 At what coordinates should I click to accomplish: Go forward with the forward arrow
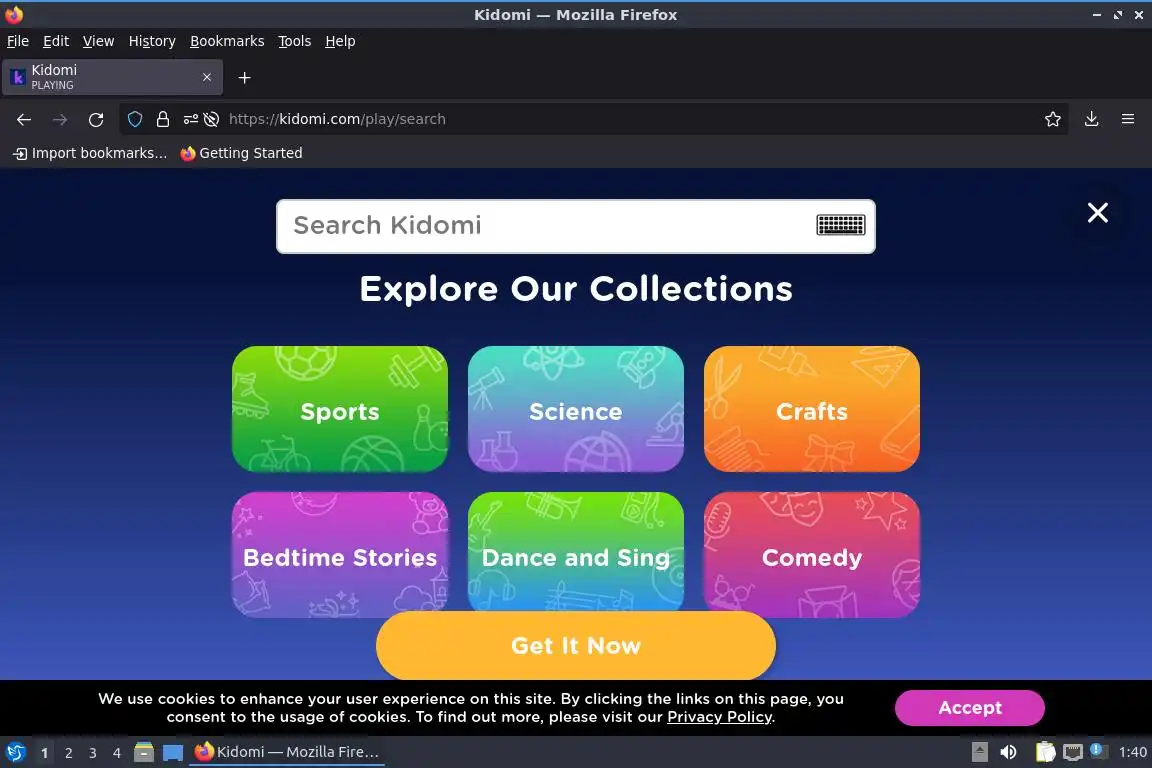pos(60,119)
